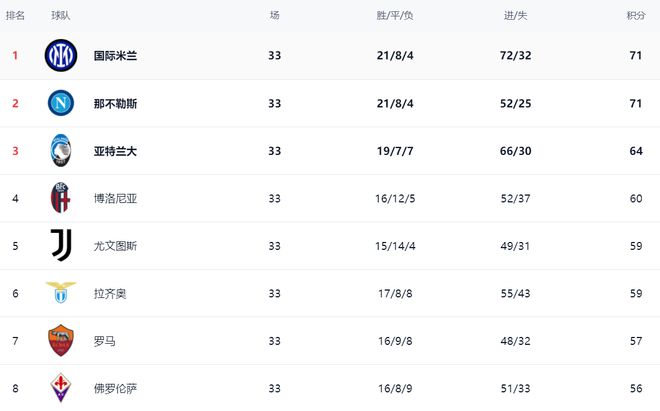Open the 那不勒斯 team name link
Viewport: 660px width, 411px height.
(115, 103)
